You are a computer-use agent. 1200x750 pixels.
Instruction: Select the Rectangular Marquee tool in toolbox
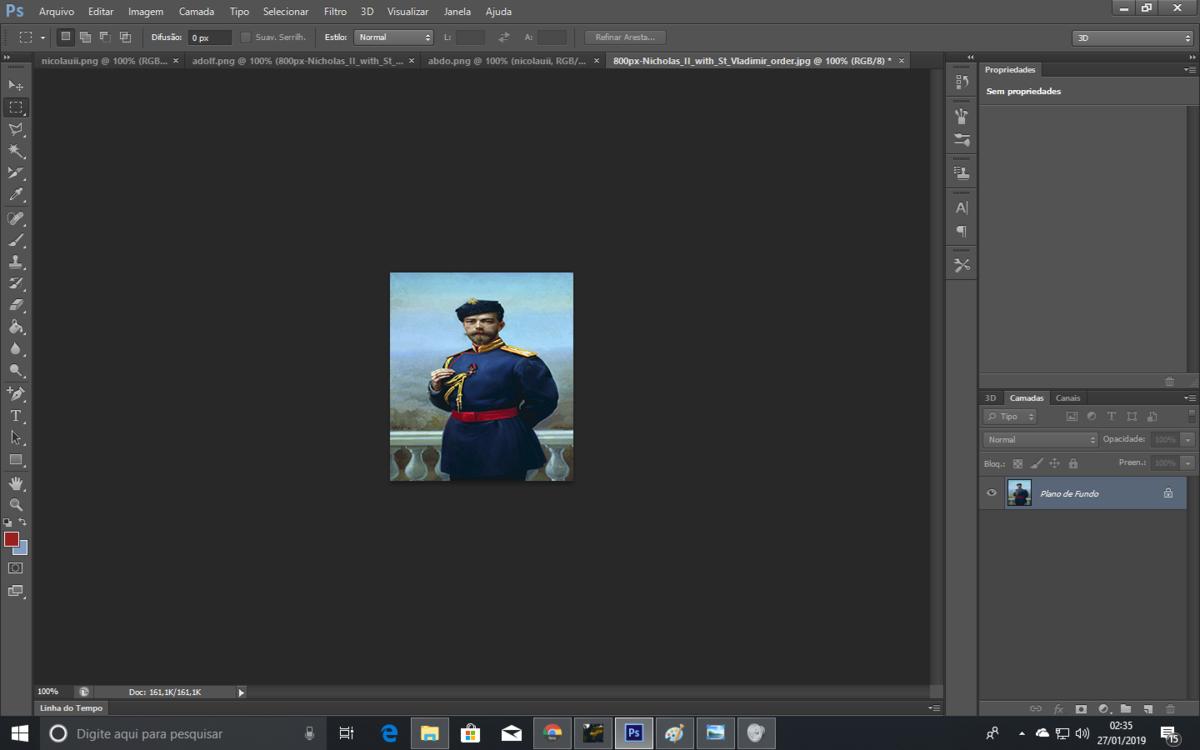coord(16,107)
